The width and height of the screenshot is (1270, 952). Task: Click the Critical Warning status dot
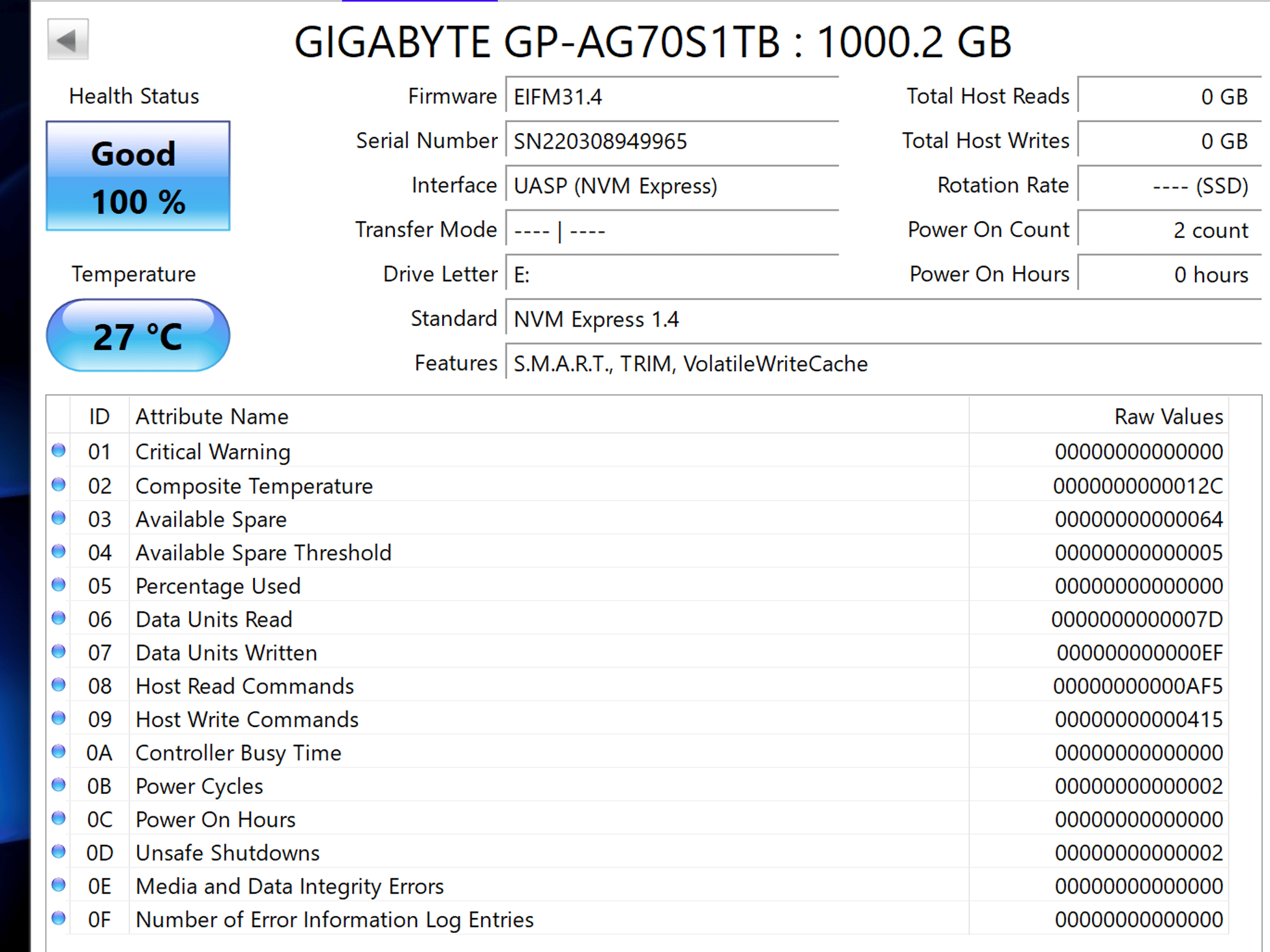coord(59,451)
